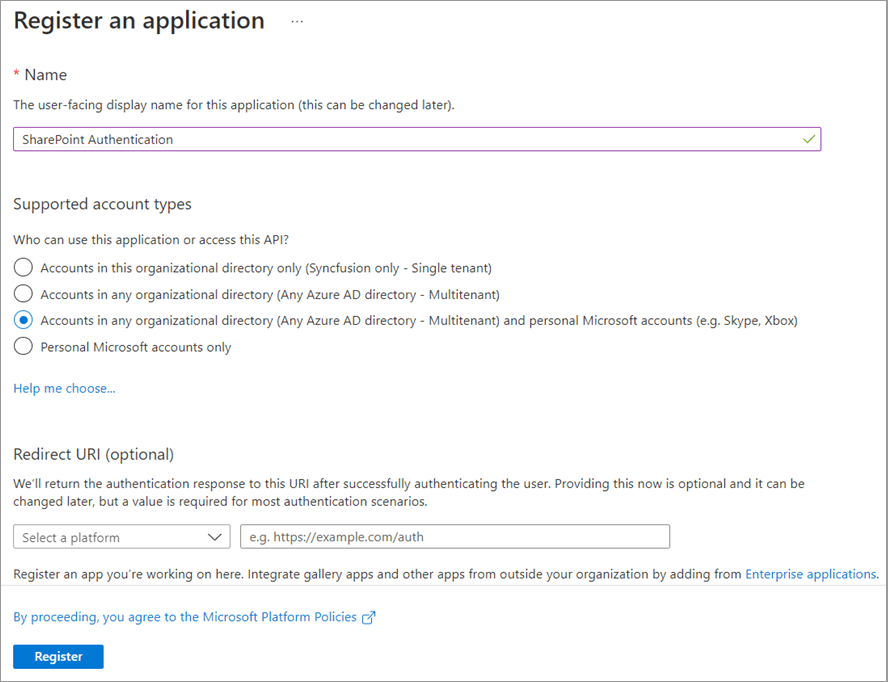Open the Help me choose link
Viewport: 888px width, 682px height.
64,388
